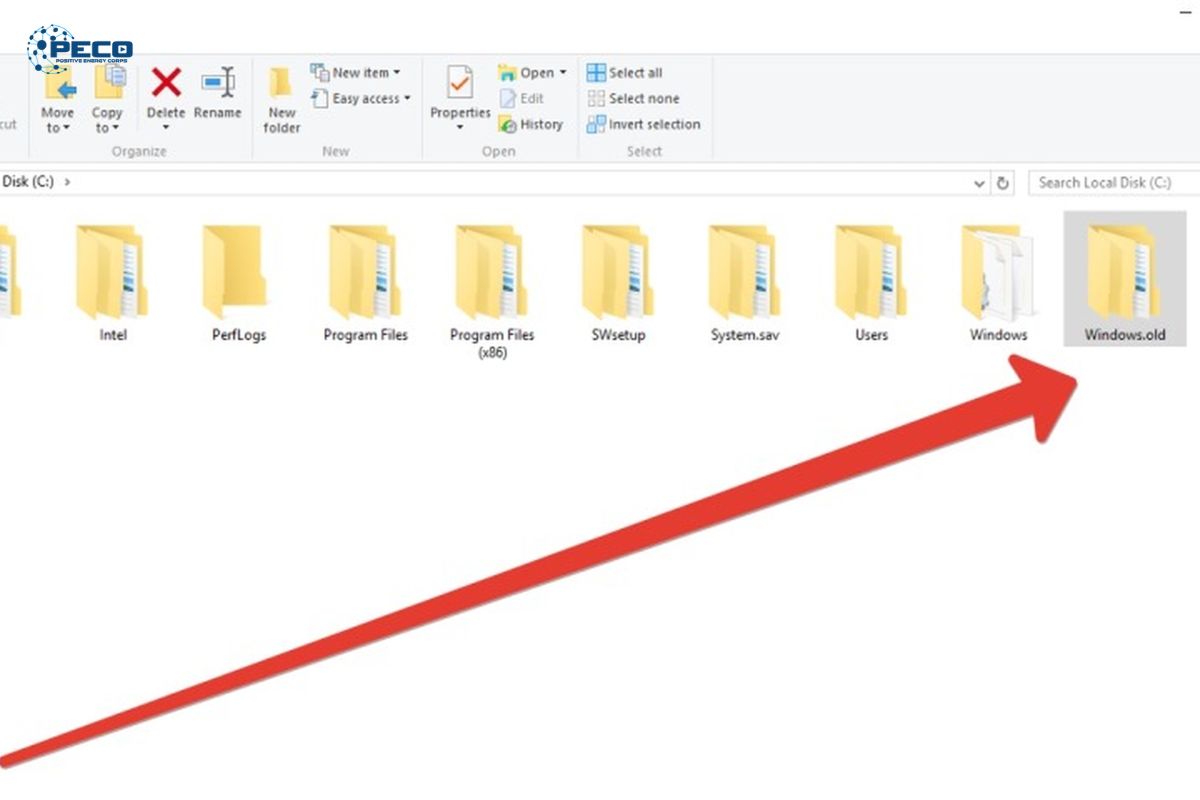
Task: Create a New folder from the ribbon
Action: point(282,100)
